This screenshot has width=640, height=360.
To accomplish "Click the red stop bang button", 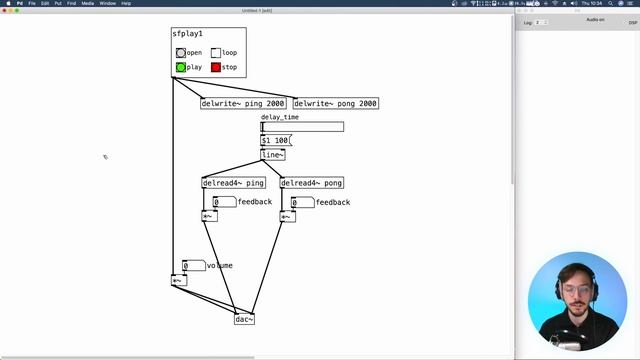I will [x=216, y=67].
